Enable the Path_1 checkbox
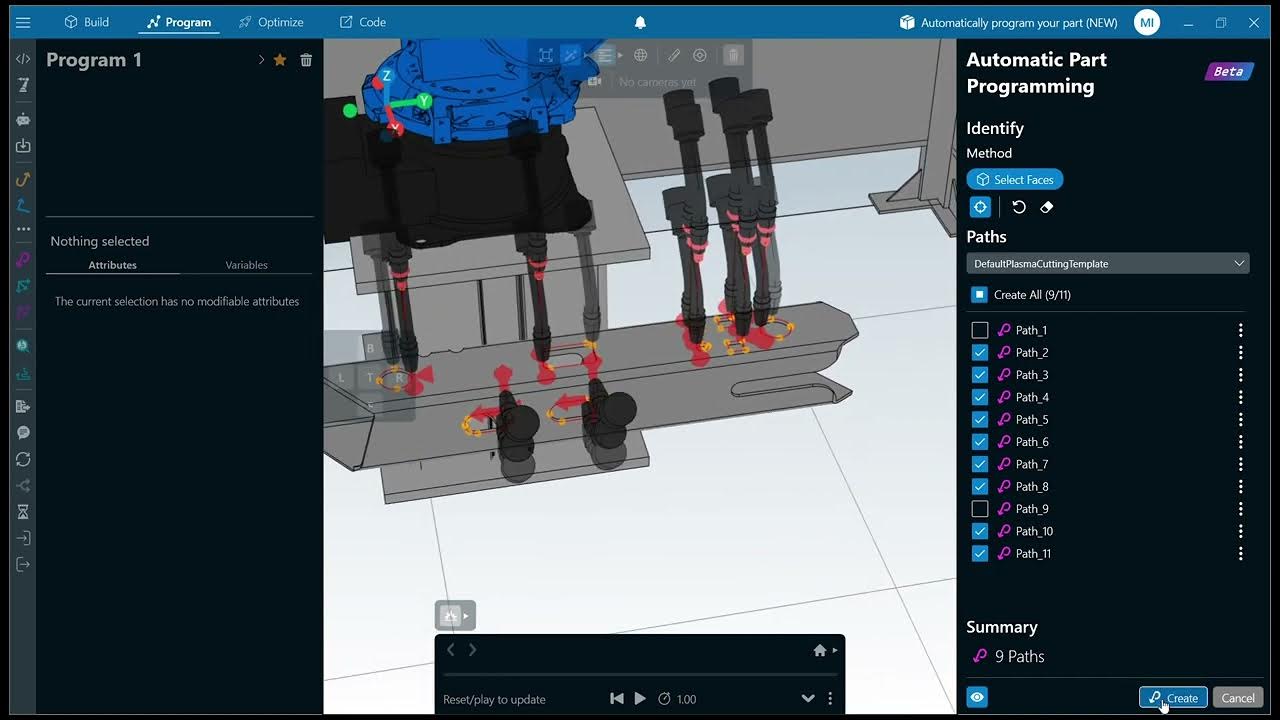Image resolution: width=1280 pixels, height=720 pixels. pyautogui.click(x=979, y=329)
